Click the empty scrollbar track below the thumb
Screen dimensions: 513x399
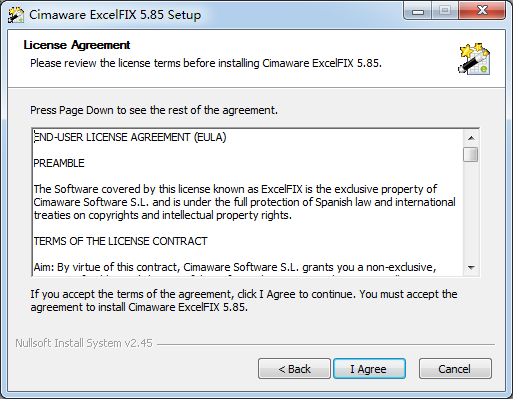[471, 211]
